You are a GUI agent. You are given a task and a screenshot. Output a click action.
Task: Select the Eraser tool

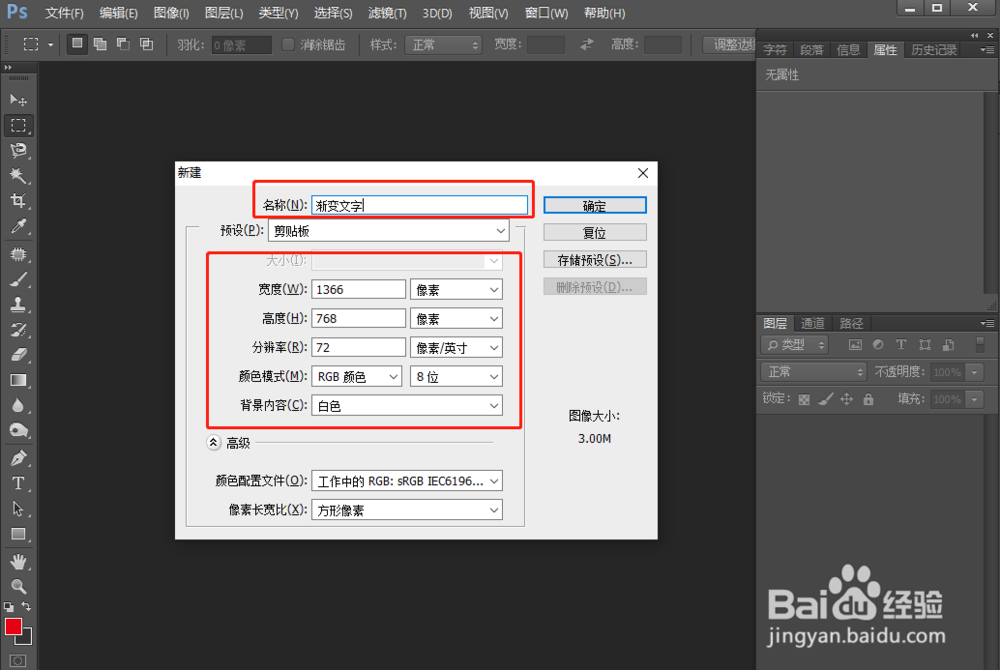(x=18, y=354)
